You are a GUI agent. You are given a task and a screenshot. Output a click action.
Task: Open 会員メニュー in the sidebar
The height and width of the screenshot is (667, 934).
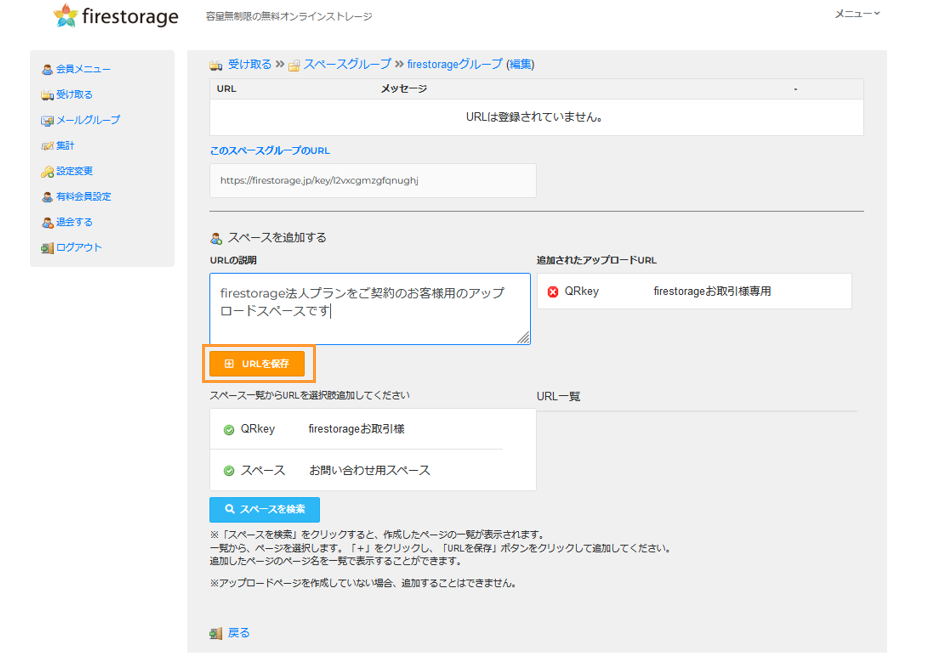83,69
